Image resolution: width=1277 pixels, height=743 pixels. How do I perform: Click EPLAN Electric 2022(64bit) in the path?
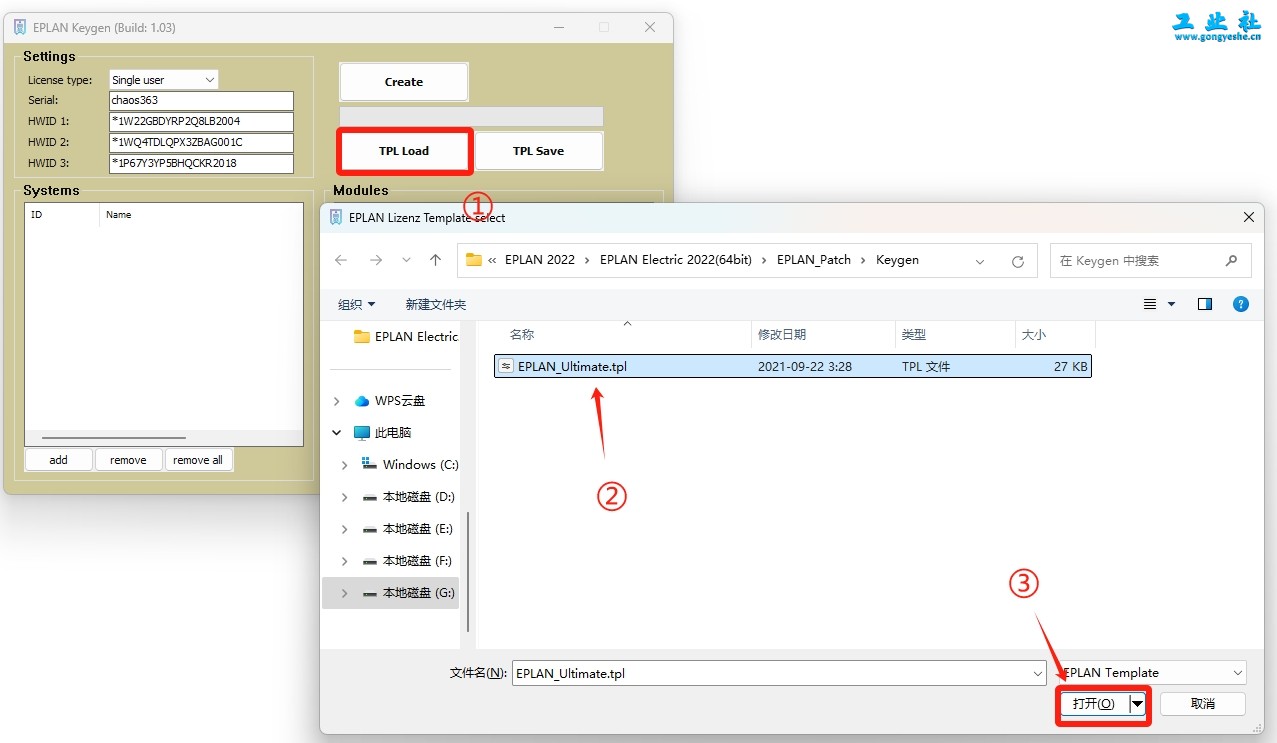click(x=676, y=260)
